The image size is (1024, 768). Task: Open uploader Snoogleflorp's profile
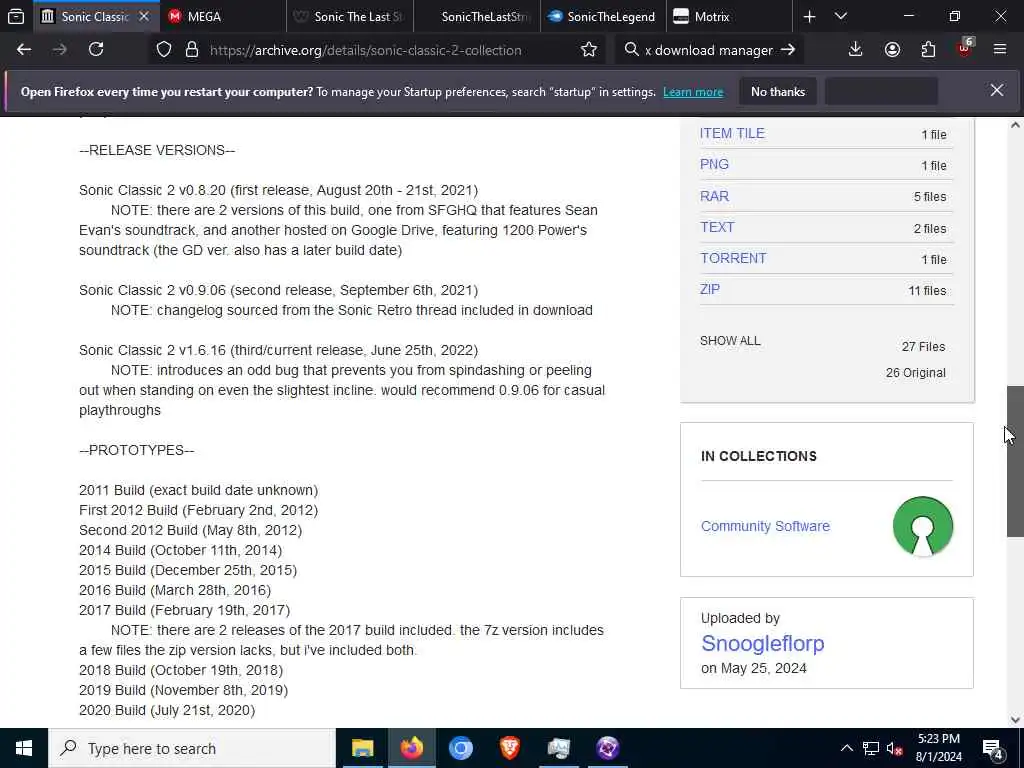coord(762,643)
